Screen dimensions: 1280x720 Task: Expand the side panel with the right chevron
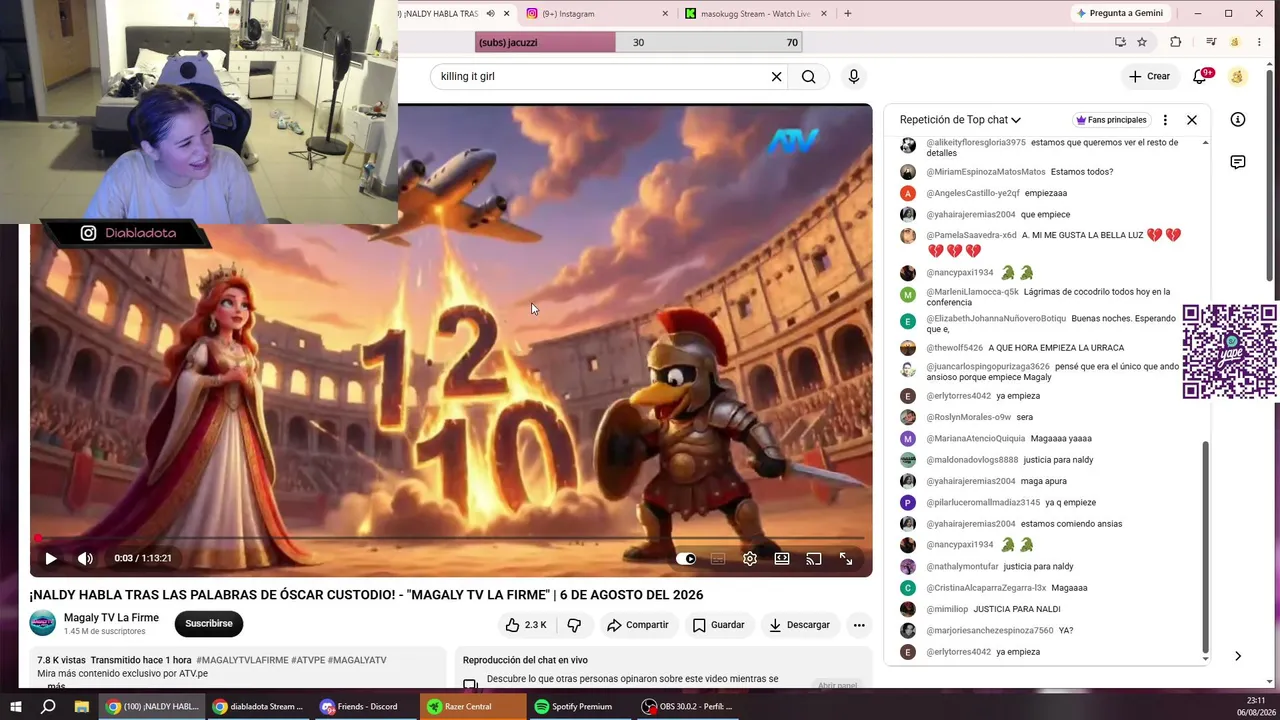coord(1238,656)
